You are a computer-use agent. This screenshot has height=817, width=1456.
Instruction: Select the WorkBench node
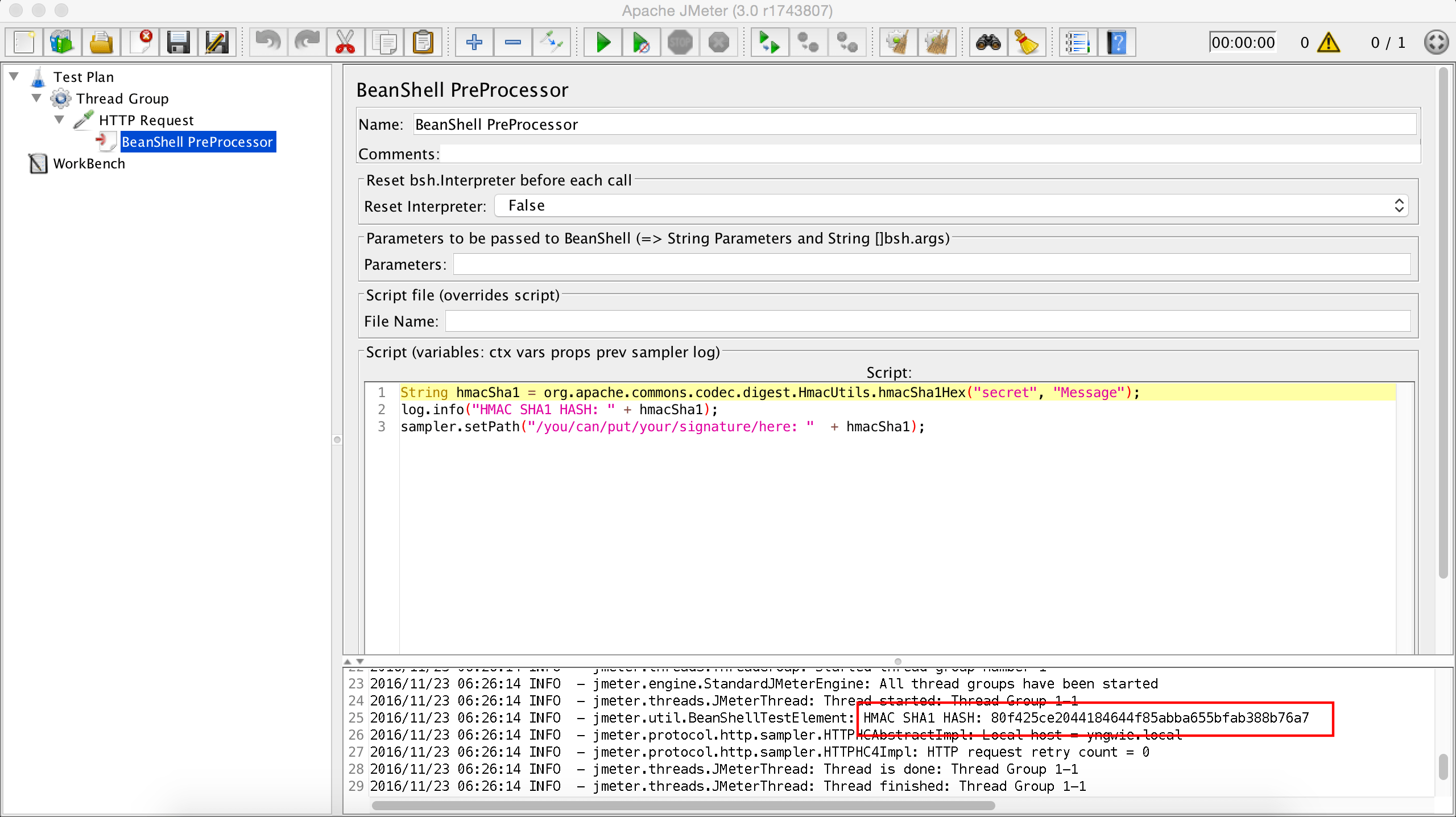89,163
